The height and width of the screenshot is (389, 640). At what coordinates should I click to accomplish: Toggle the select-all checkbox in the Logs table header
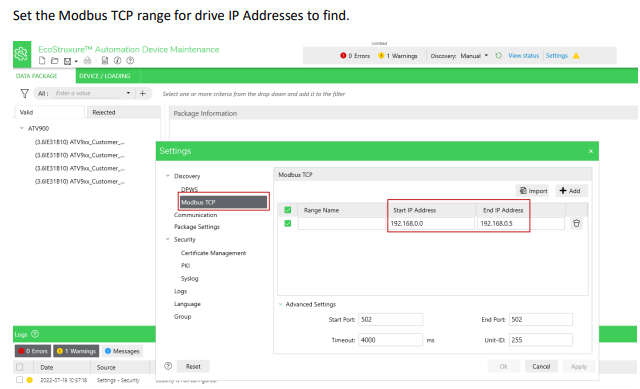tap(19, 367)
